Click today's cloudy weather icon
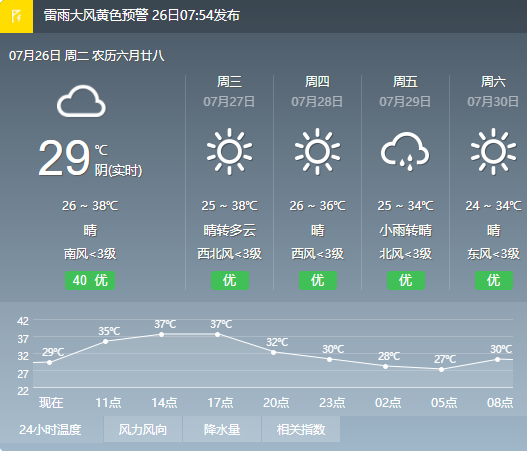Viewport: 527px width, 451px height. tap(81, 101)
